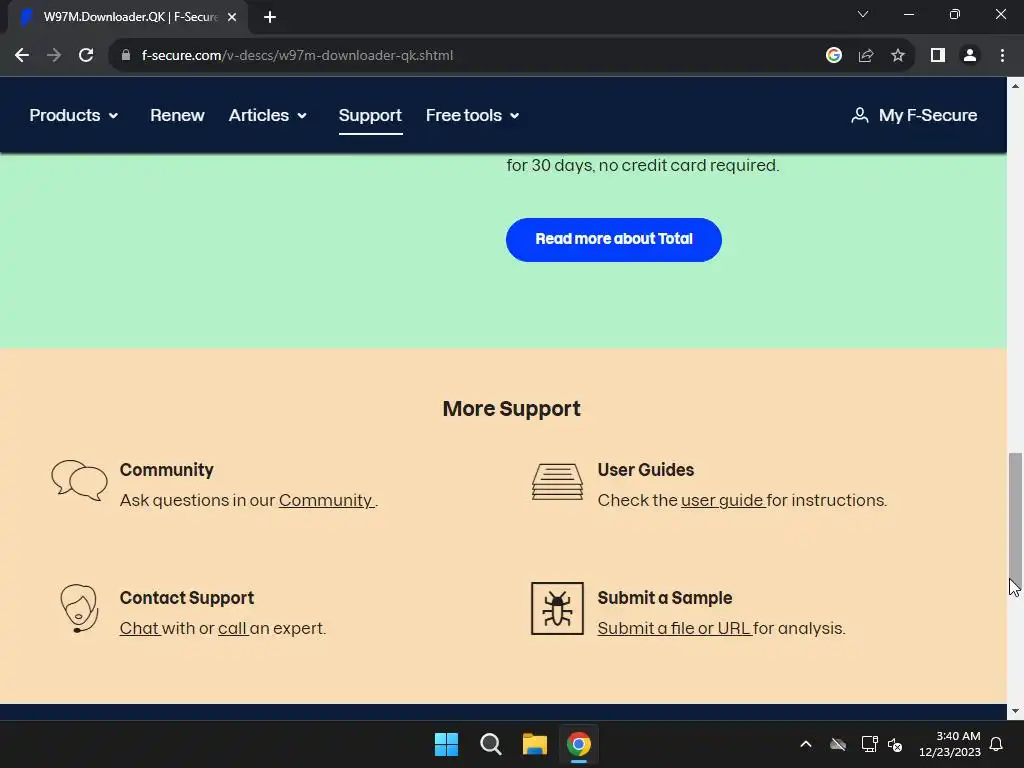Reload the F-Secure page
Viewport: 1024px width, 768px height.
click(x=86, y=56)
